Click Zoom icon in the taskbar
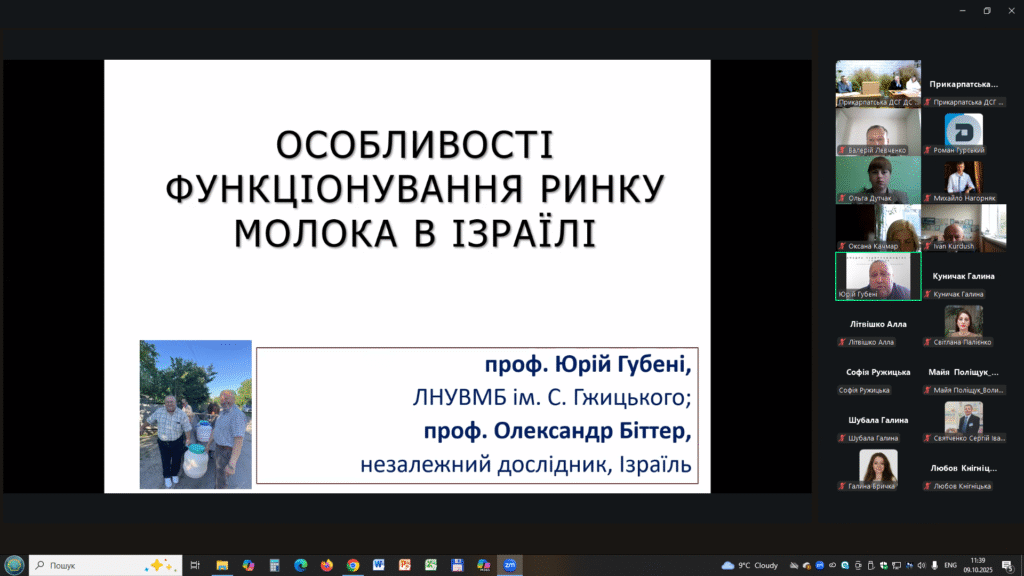 coord(510,565)
